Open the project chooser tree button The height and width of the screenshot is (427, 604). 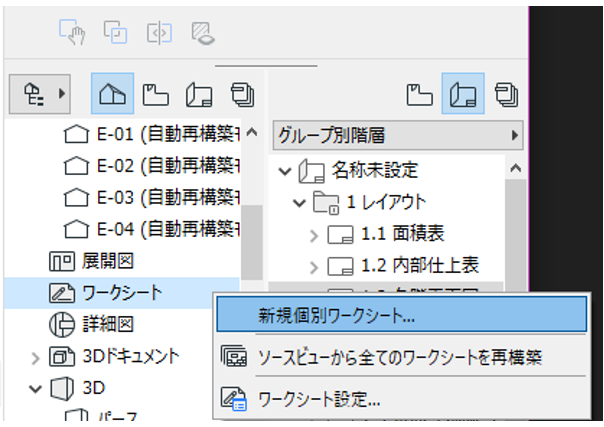[x=40, y=94]
